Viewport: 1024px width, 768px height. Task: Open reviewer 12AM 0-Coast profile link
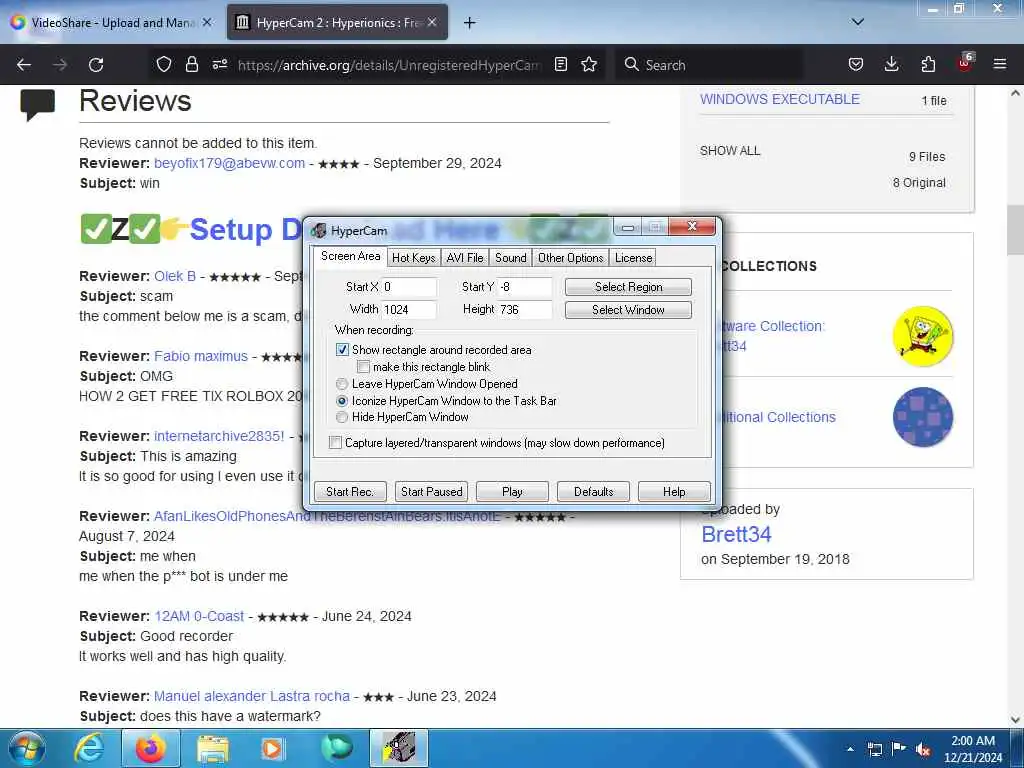tap(199, 616)
